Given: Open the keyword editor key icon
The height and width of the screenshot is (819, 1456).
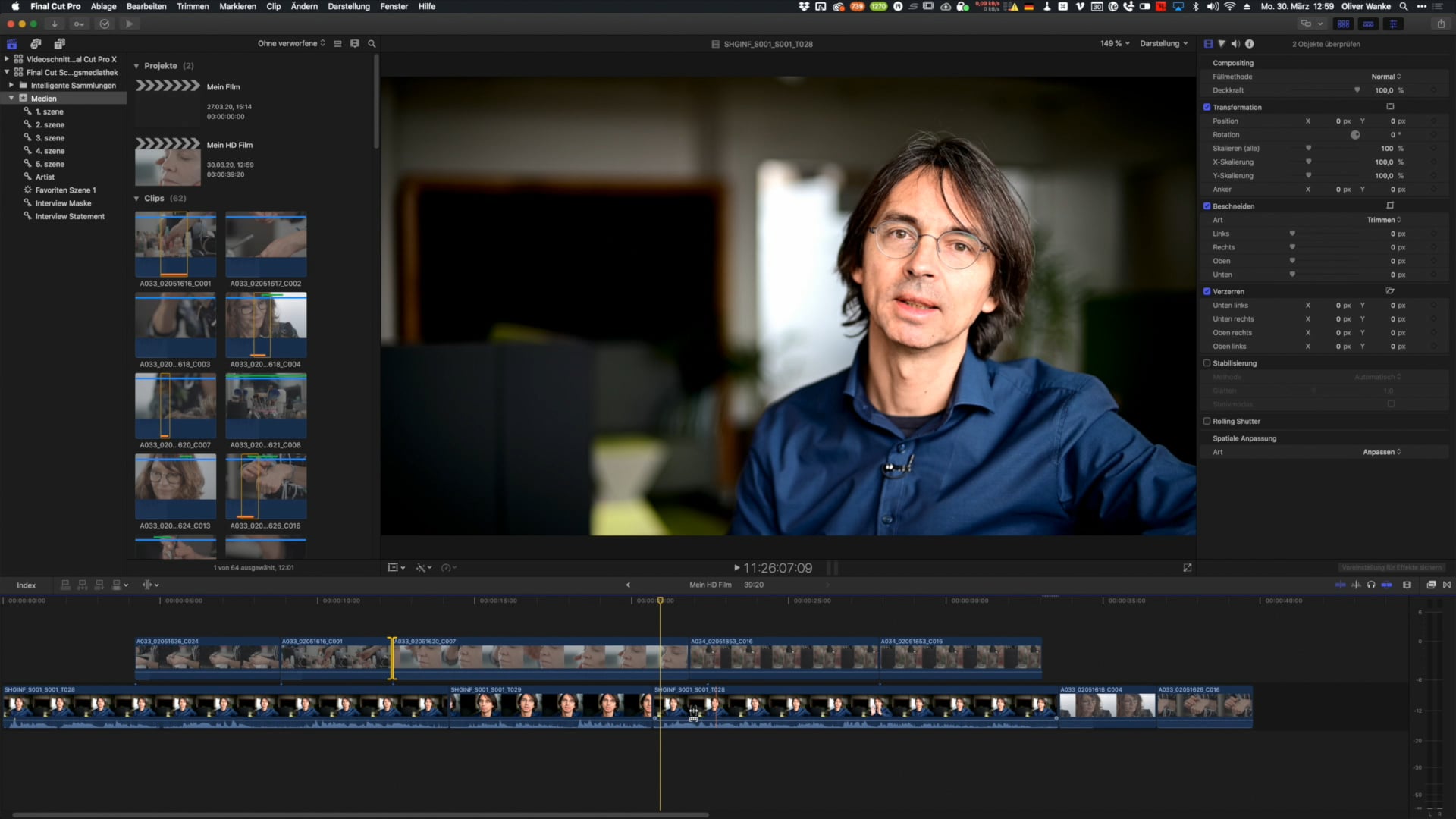Looking at the screenshot, I should point(79,24).
